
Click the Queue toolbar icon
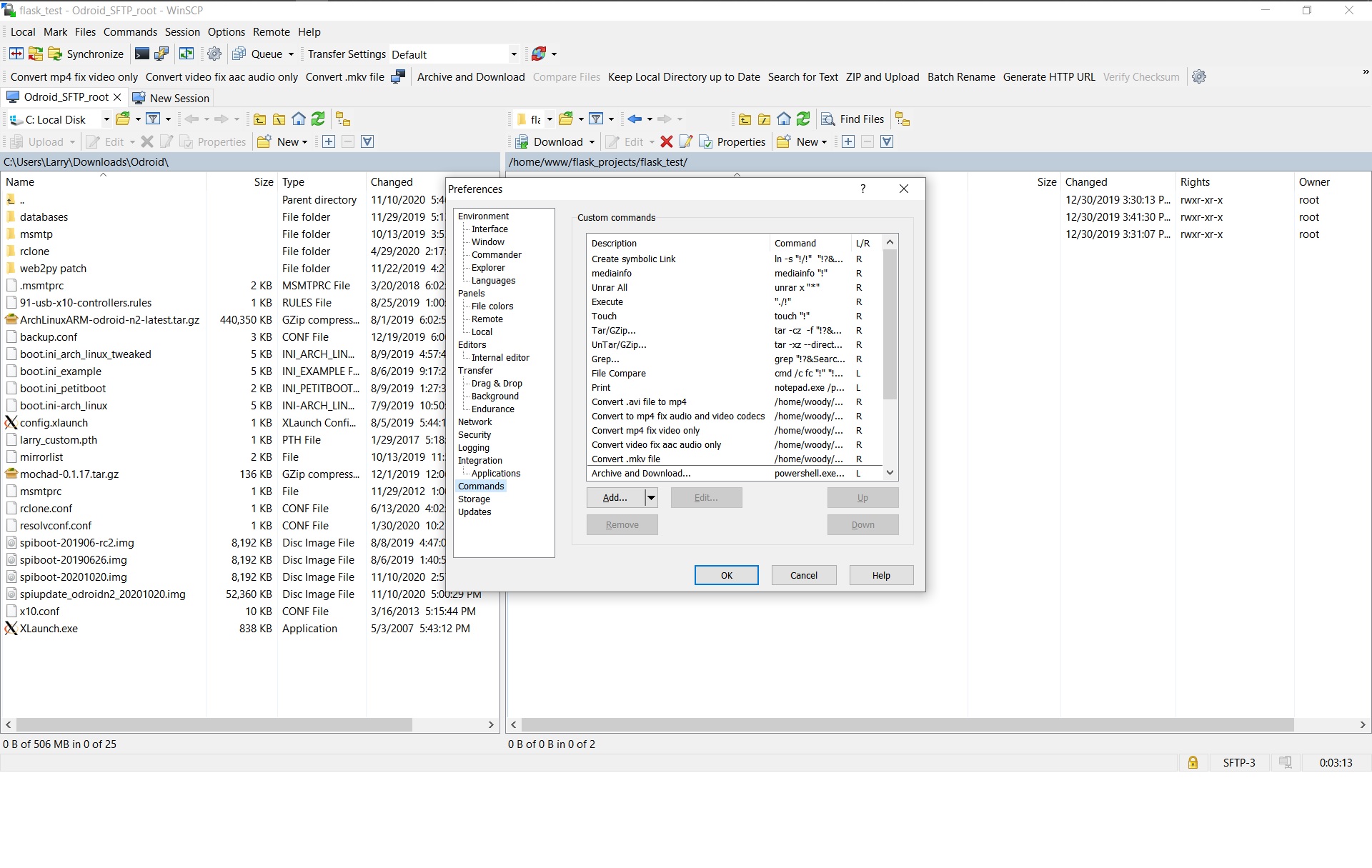tap(239, 54)
